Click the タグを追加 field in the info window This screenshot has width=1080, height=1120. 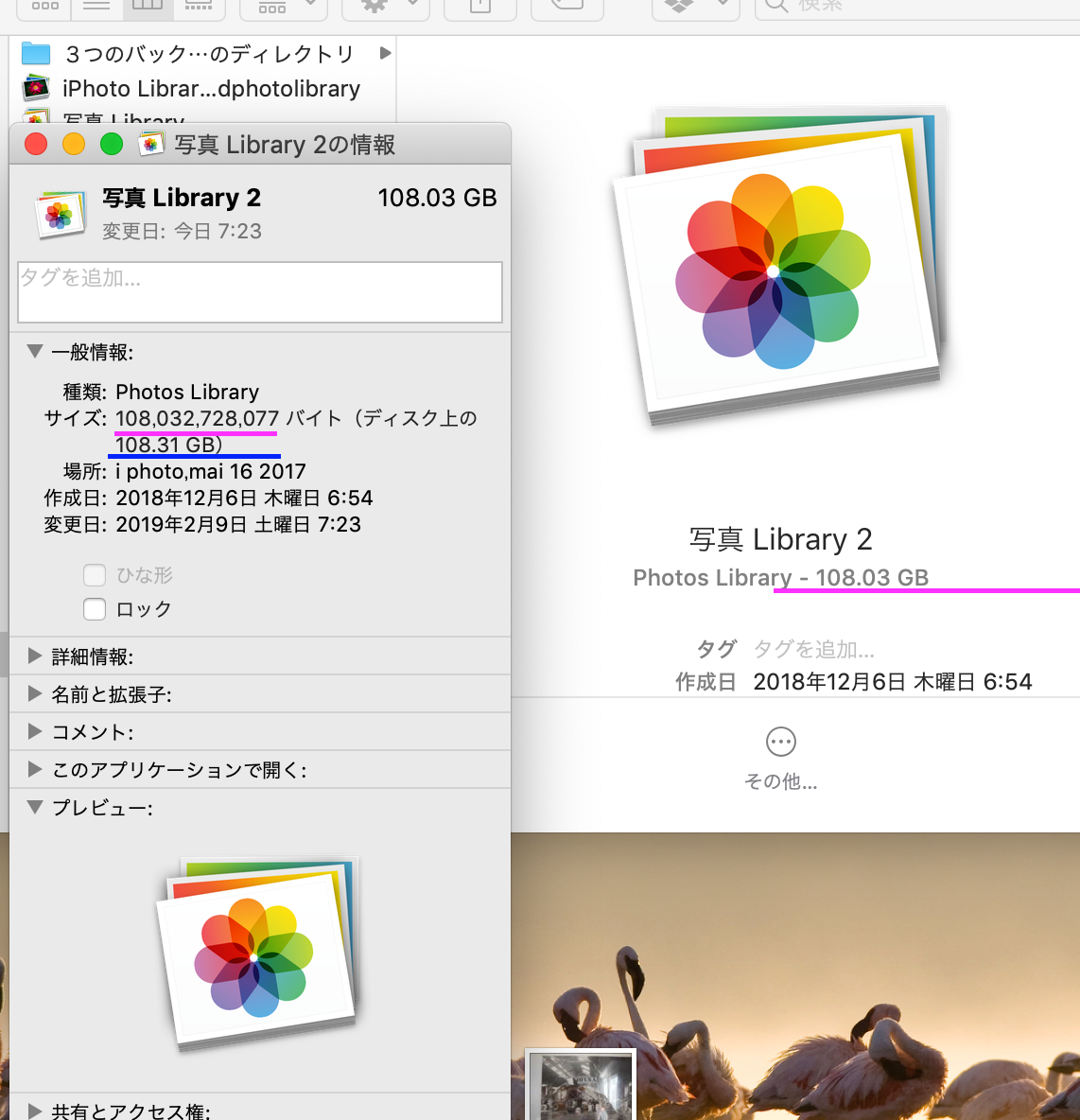click(x=260, y=292)
